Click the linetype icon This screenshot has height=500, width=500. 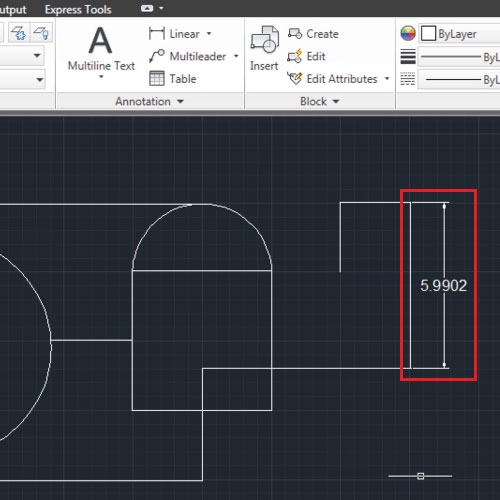click(x=408, y=79)
